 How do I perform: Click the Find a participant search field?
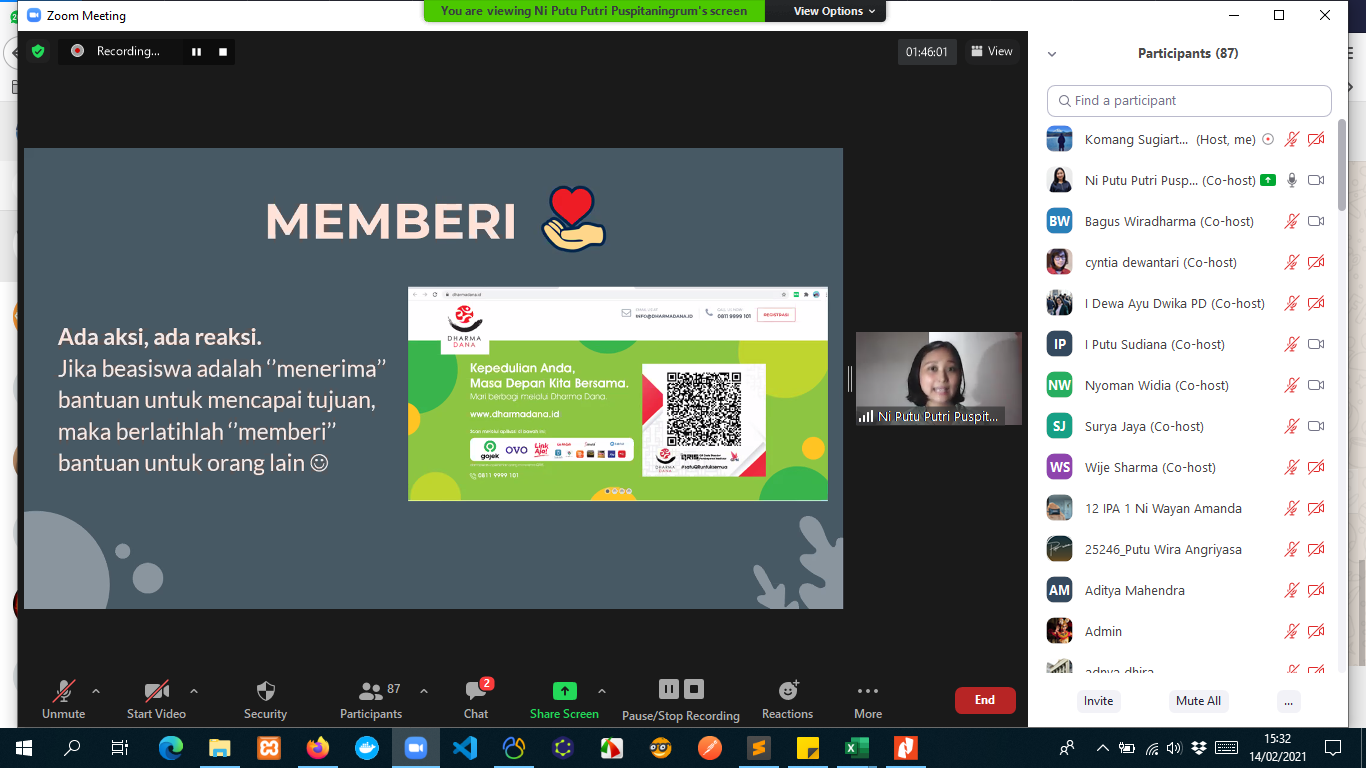pyautogui.click(x=1189, y=101)
